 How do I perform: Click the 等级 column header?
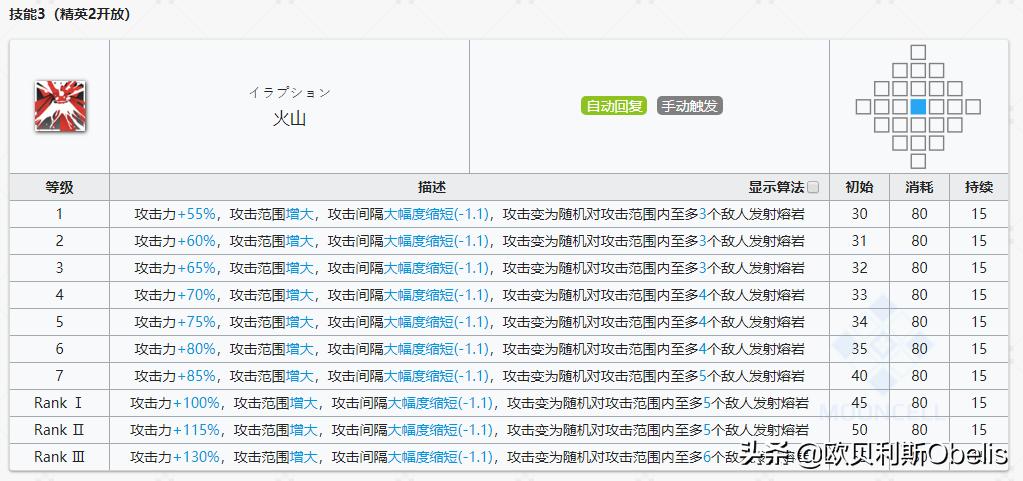[x=59, y=188]
